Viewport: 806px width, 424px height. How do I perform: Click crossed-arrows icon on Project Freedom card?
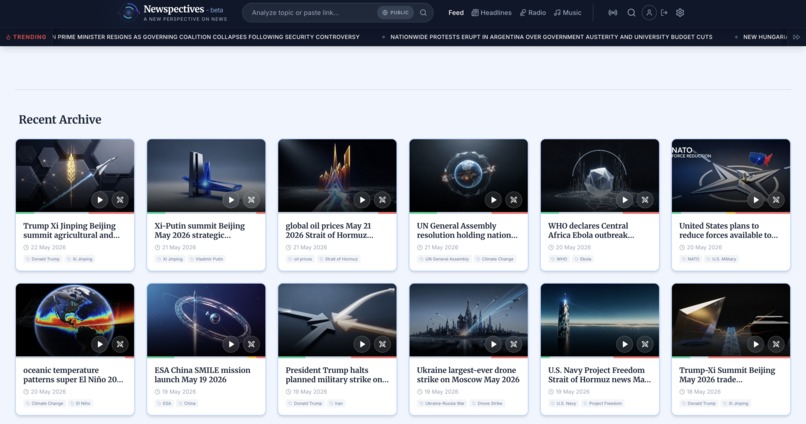(645, 344)
